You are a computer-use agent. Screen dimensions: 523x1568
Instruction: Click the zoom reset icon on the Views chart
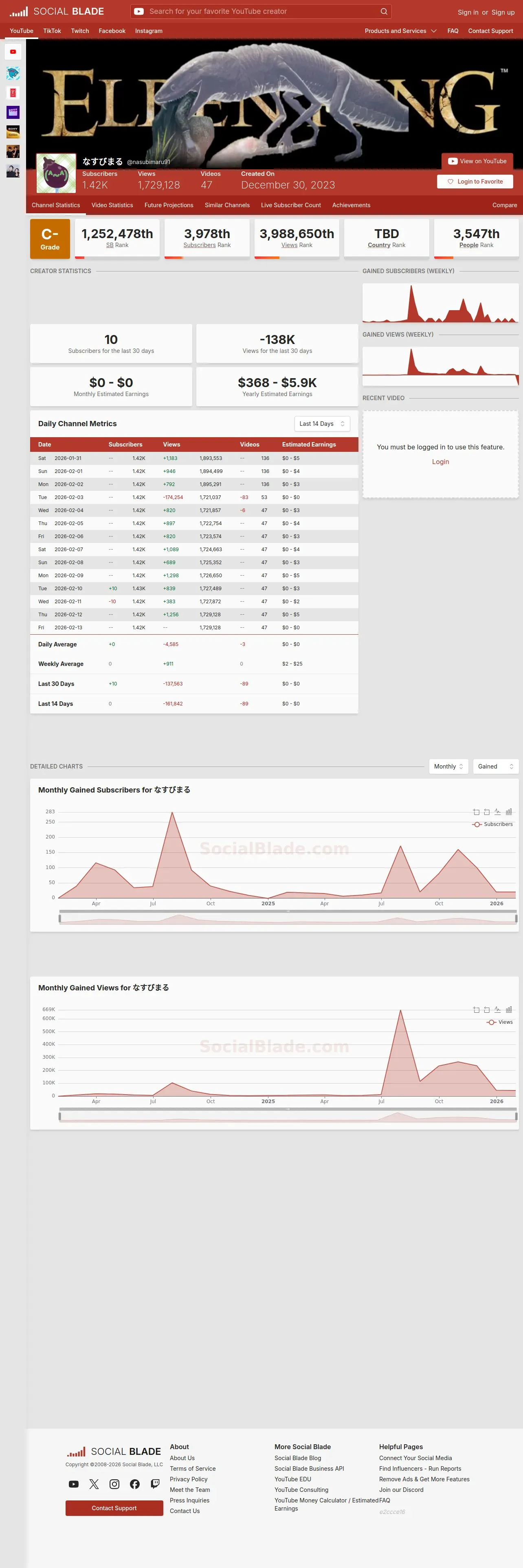[486, 1010]
